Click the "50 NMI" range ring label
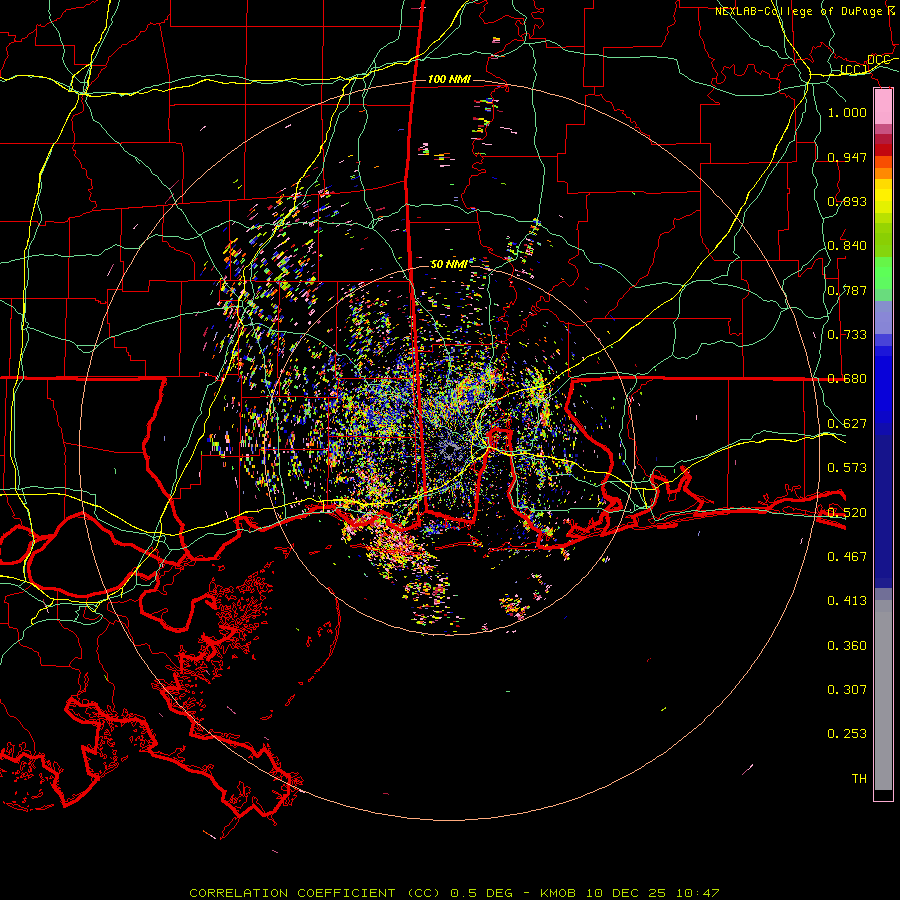The image size is (900, 900). pos(449,264)
